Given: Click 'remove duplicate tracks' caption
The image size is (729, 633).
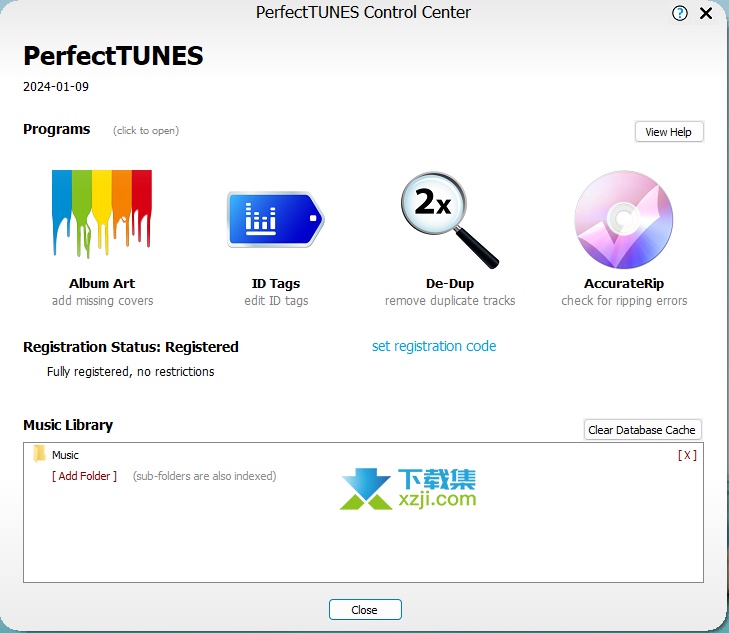Looking at the screenshot, I should (x=450, y=301).
